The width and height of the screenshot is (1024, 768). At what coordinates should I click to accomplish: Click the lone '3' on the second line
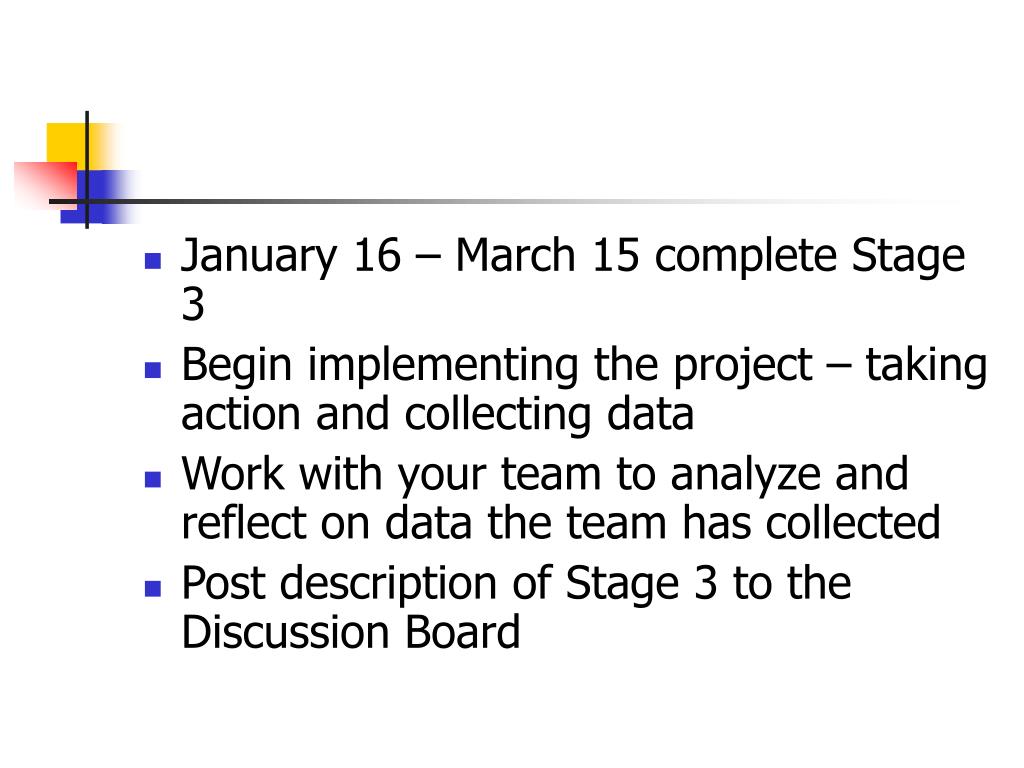(193, 304)
